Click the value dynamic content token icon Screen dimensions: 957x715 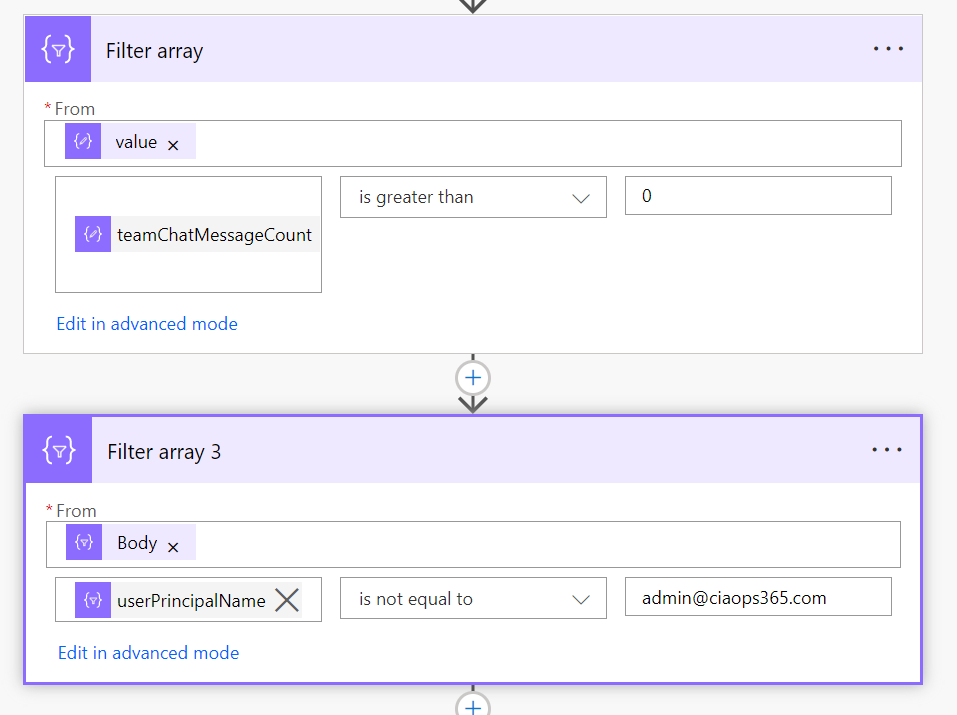83,142
